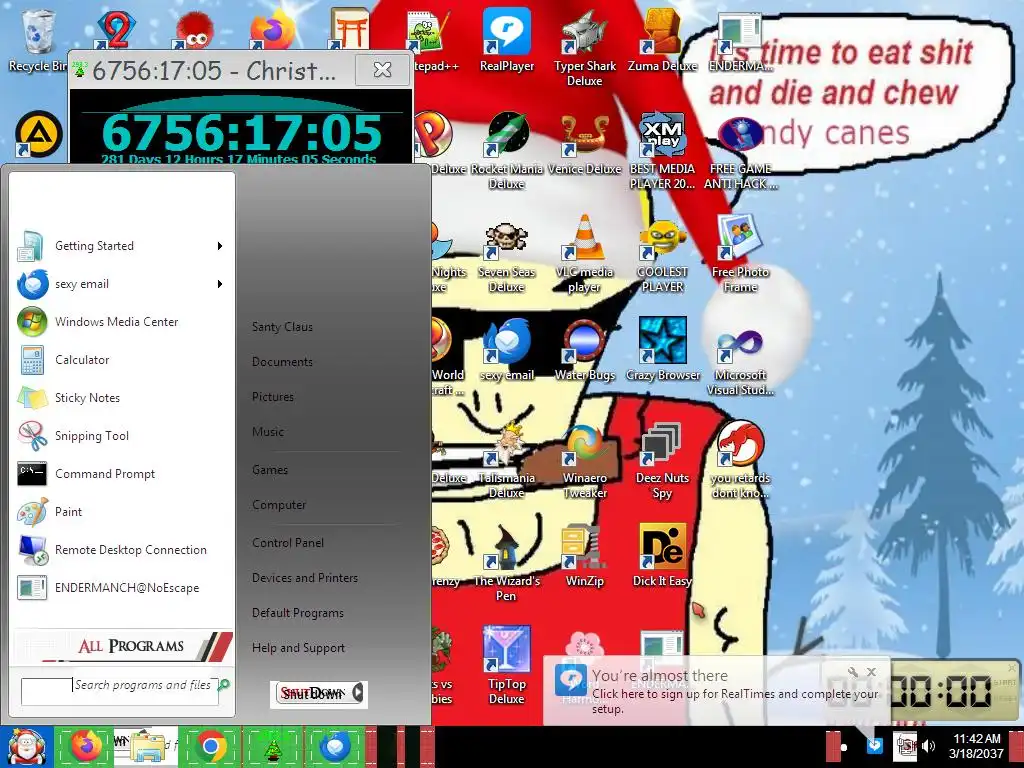Viewport: 1024px width, 768px height.
Task: Close the RealTimes notification popup
Action: (x=871, y=672)
